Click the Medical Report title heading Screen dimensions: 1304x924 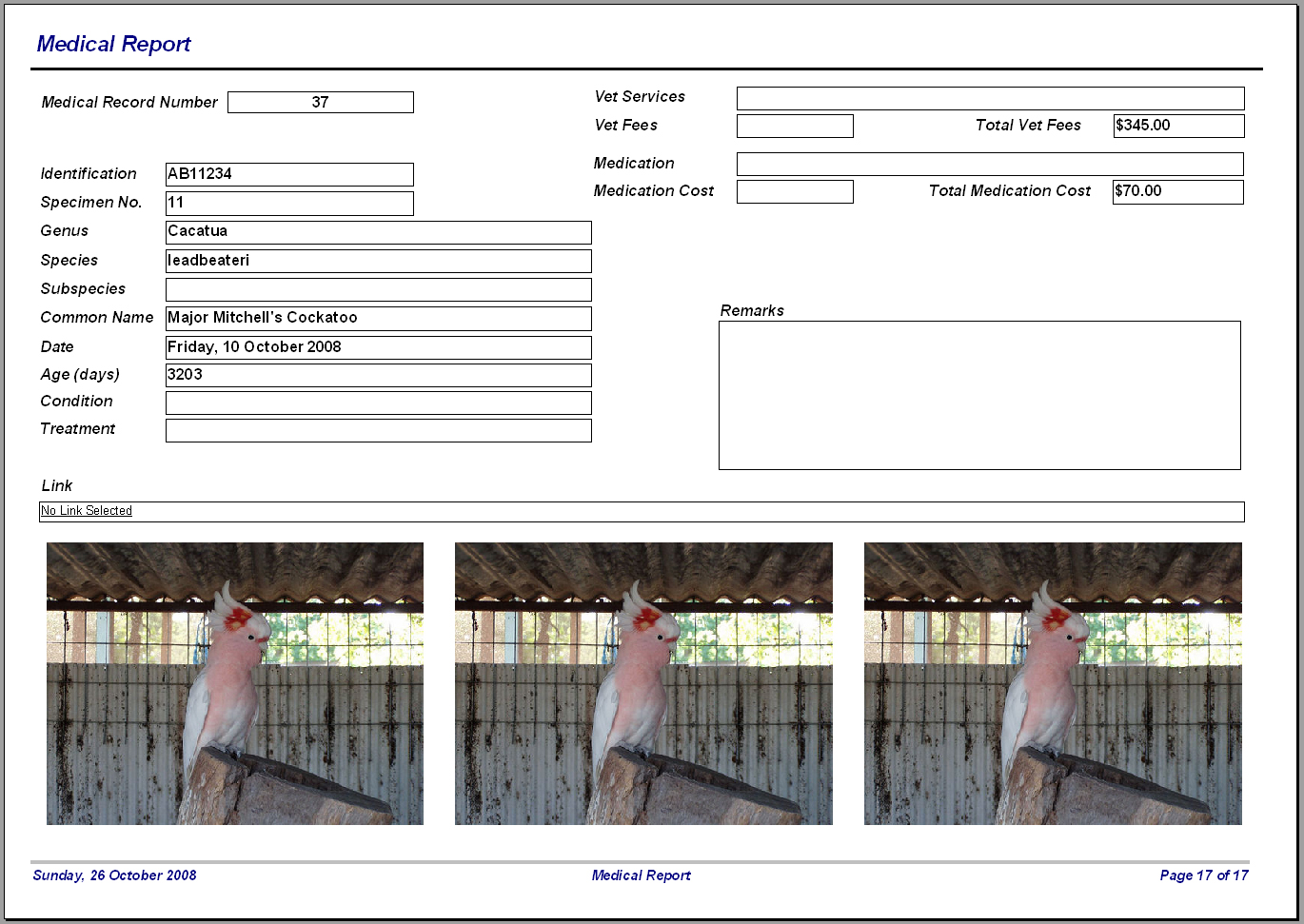coord(113,44)
